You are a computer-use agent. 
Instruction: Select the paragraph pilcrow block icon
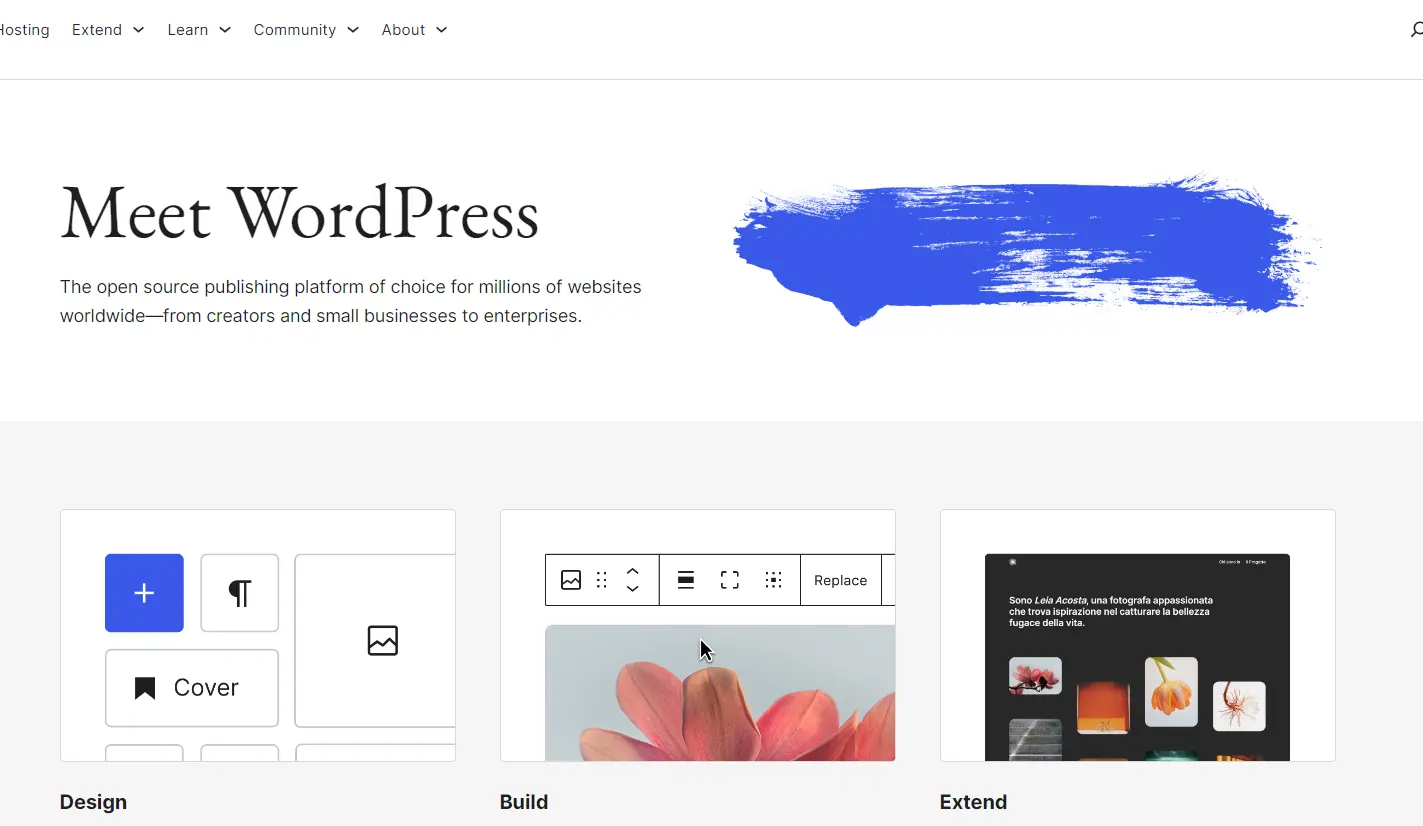coord(240,593)
